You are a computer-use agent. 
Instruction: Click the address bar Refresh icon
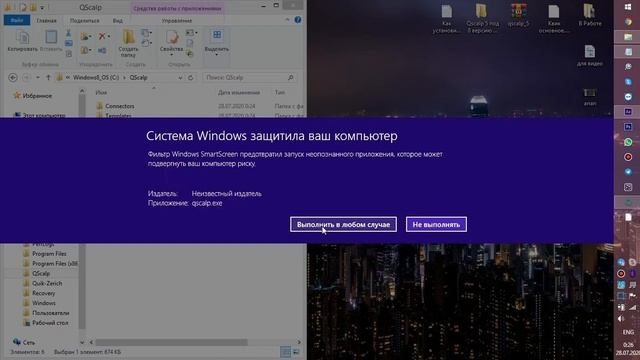[191, 78]
